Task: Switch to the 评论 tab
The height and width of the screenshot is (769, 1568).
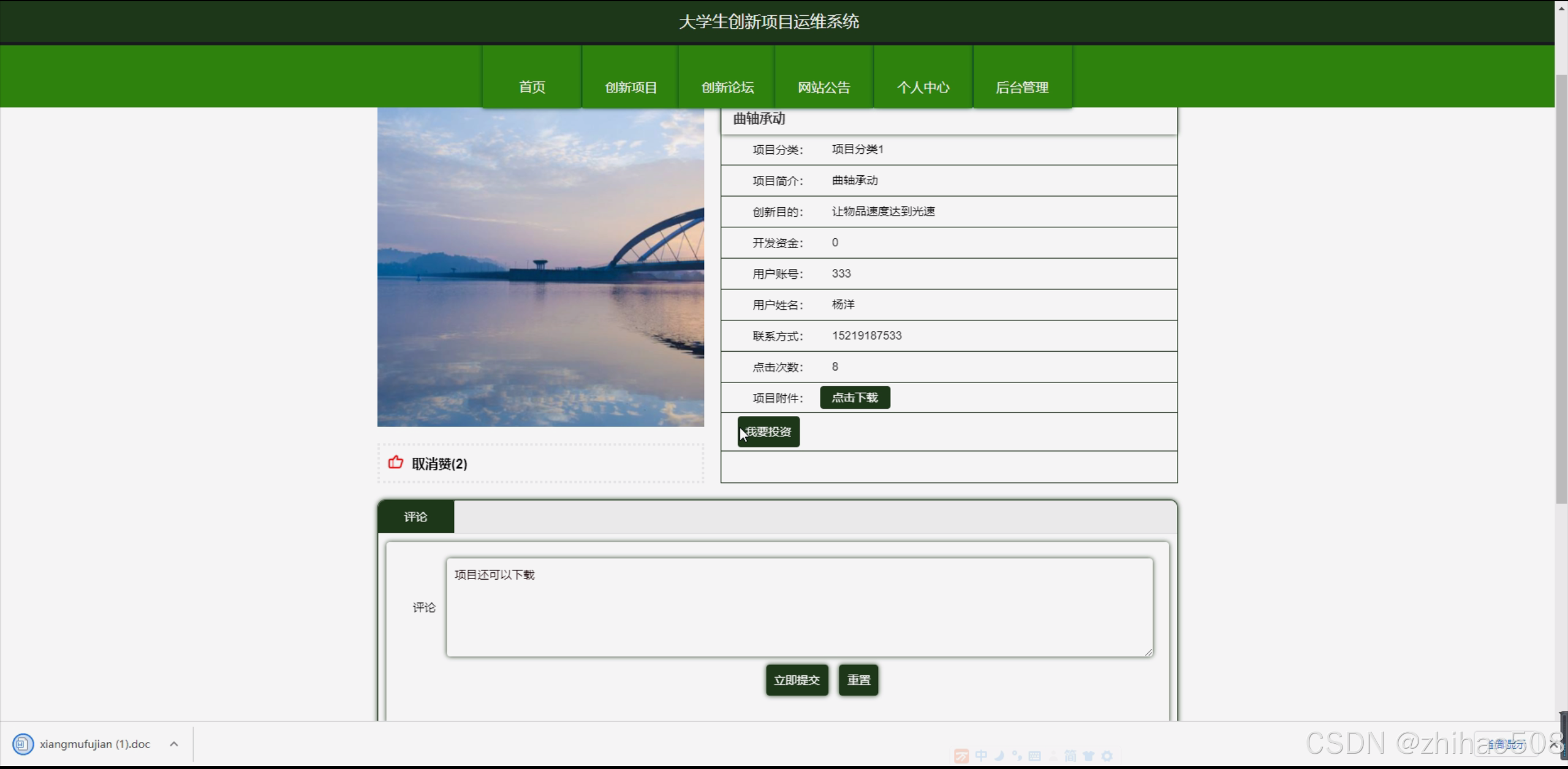Action: [415, 517]
